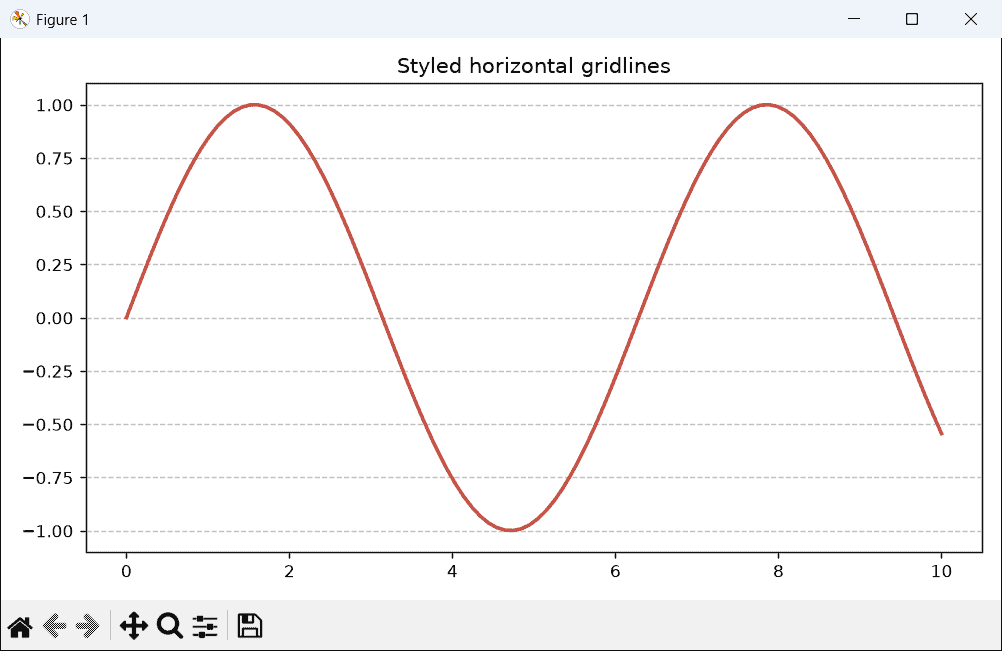
Task: Click the y-axis label 0.00
Action: (54, 318)
